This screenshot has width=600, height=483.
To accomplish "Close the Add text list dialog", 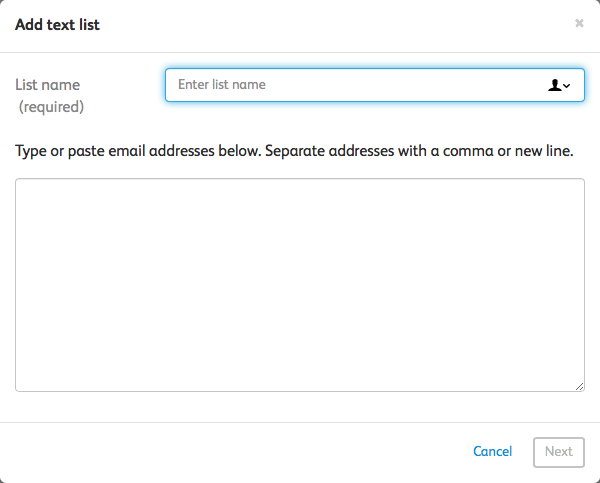I will tap(579, 23).
